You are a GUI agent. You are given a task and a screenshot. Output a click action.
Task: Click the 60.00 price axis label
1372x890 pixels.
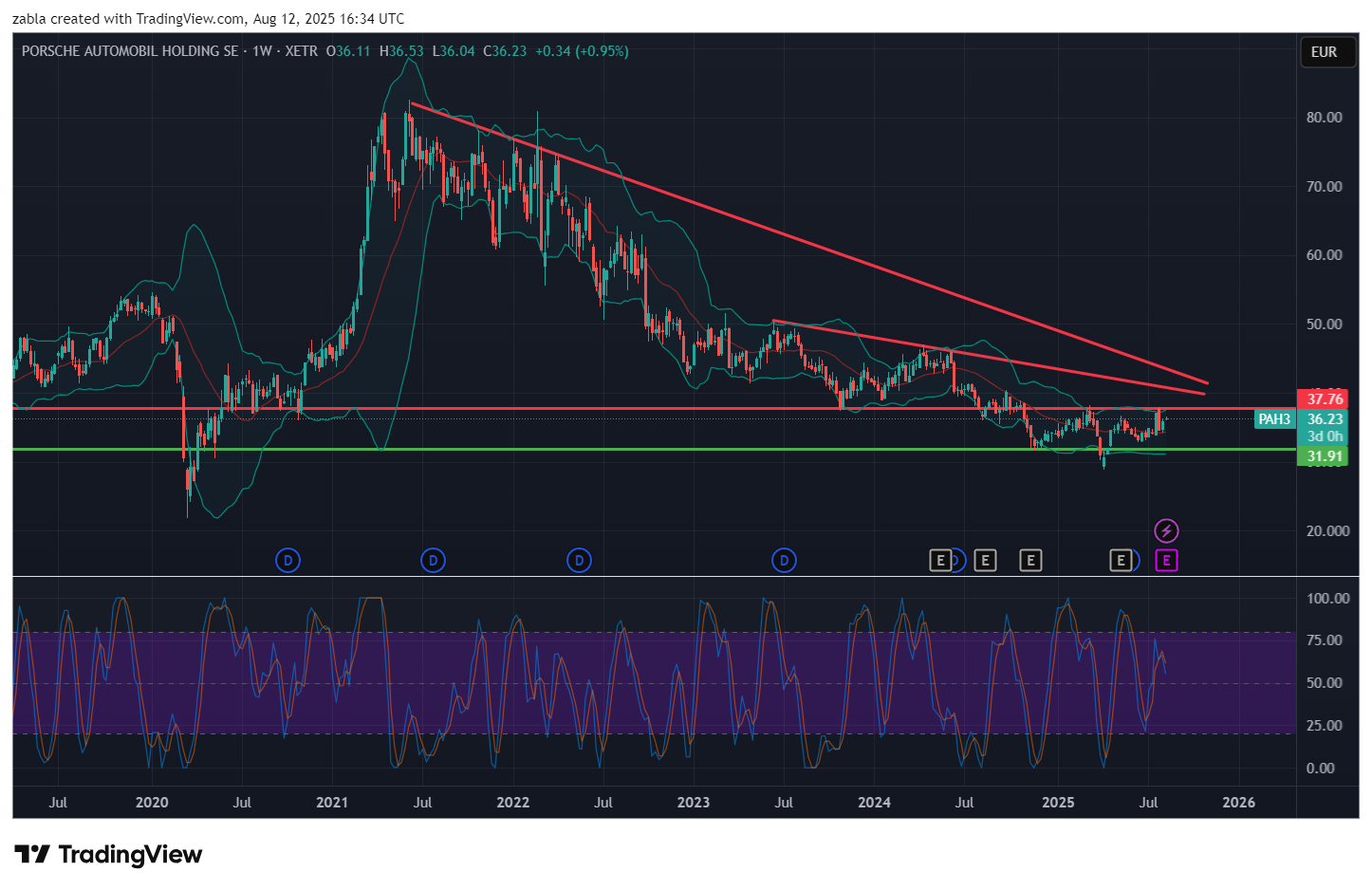point(1324,255)
